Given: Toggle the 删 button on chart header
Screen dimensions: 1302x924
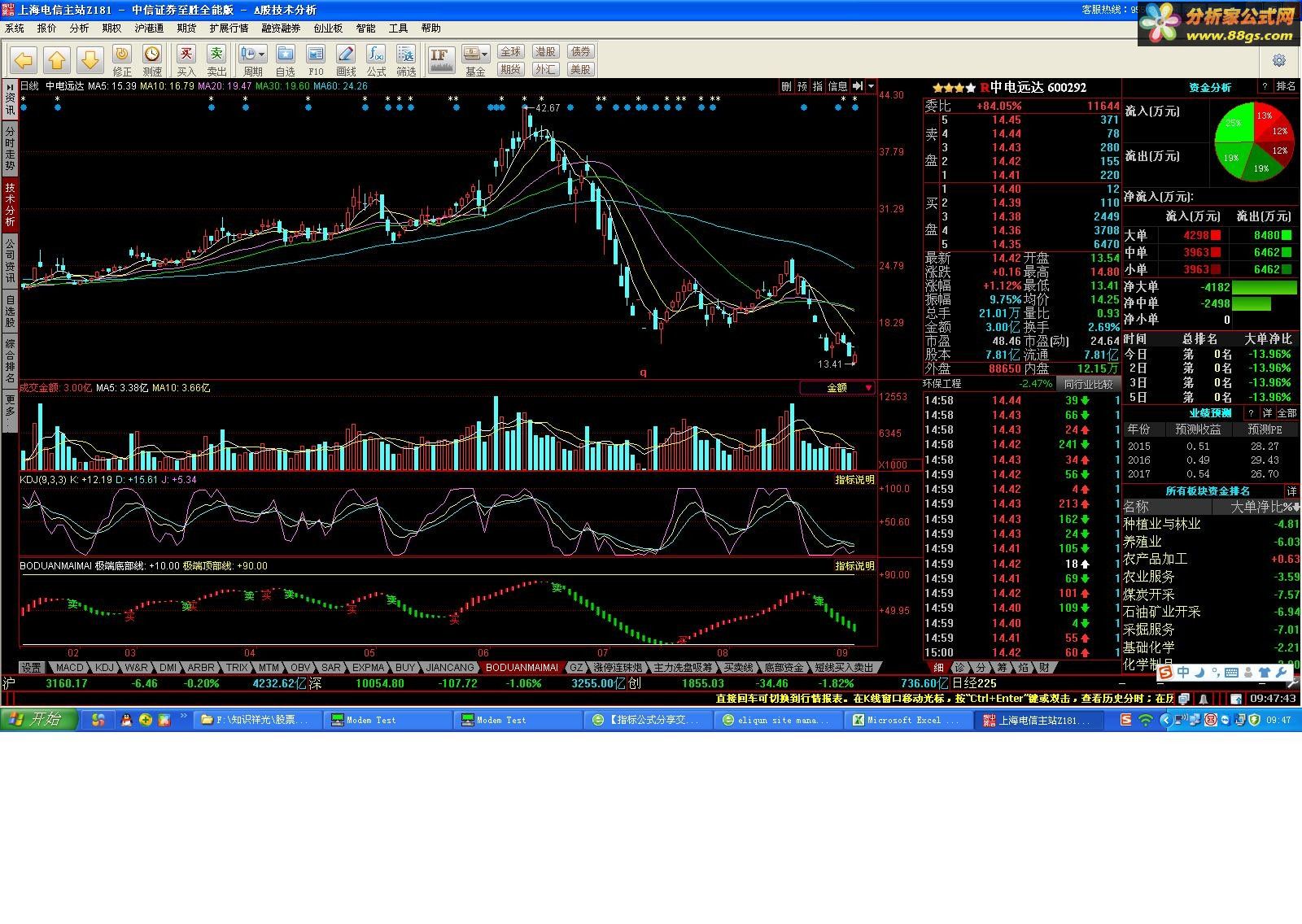Looking at the screenshot, I should (x=786, y=86).
